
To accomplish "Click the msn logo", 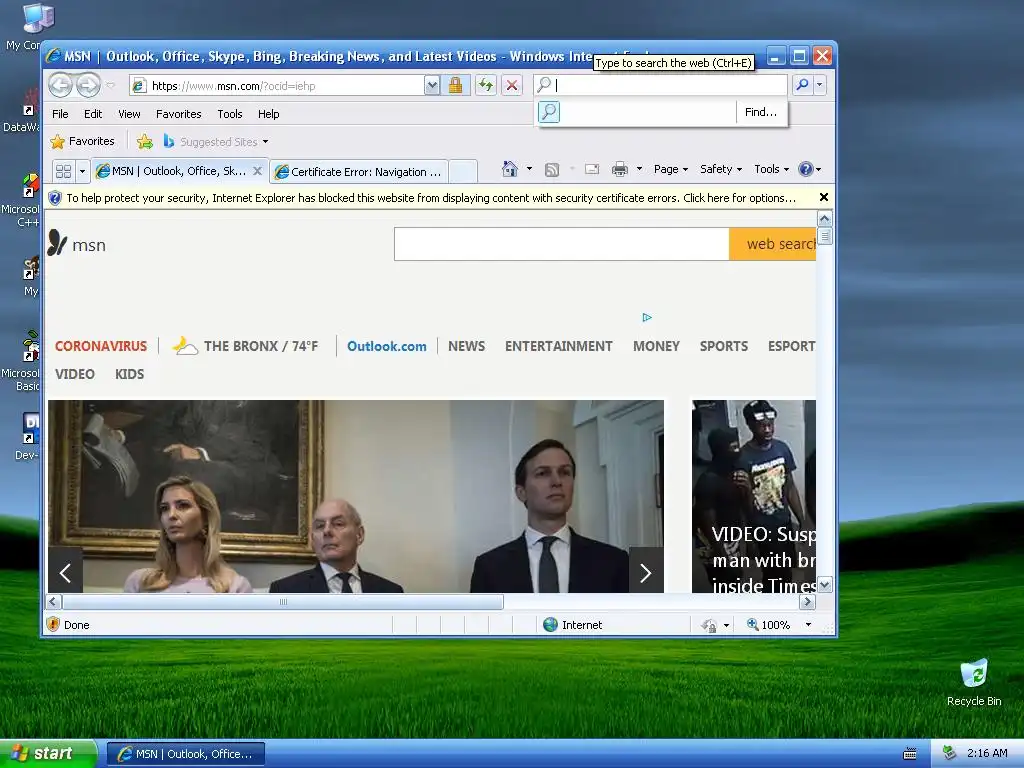I will pyautogui.click(x=77, y=243).
